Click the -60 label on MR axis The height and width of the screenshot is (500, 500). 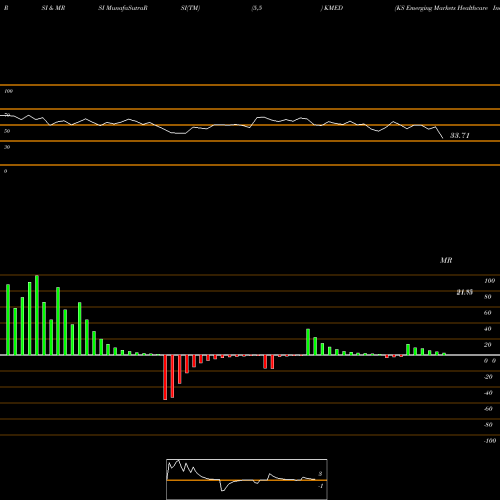(x=488, y=409)
